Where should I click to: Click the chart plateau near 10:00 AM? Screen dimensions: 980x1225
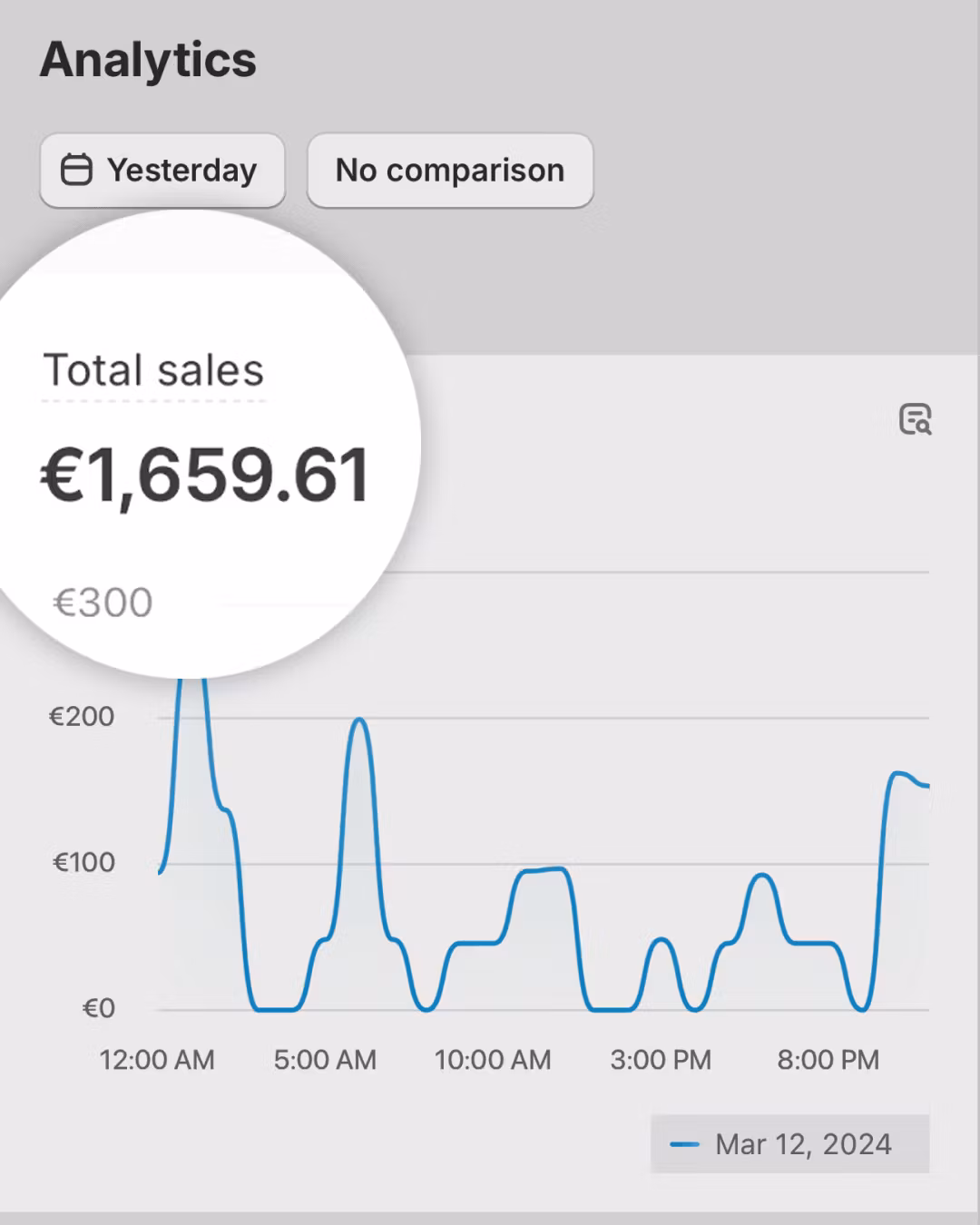pos(542,870)
